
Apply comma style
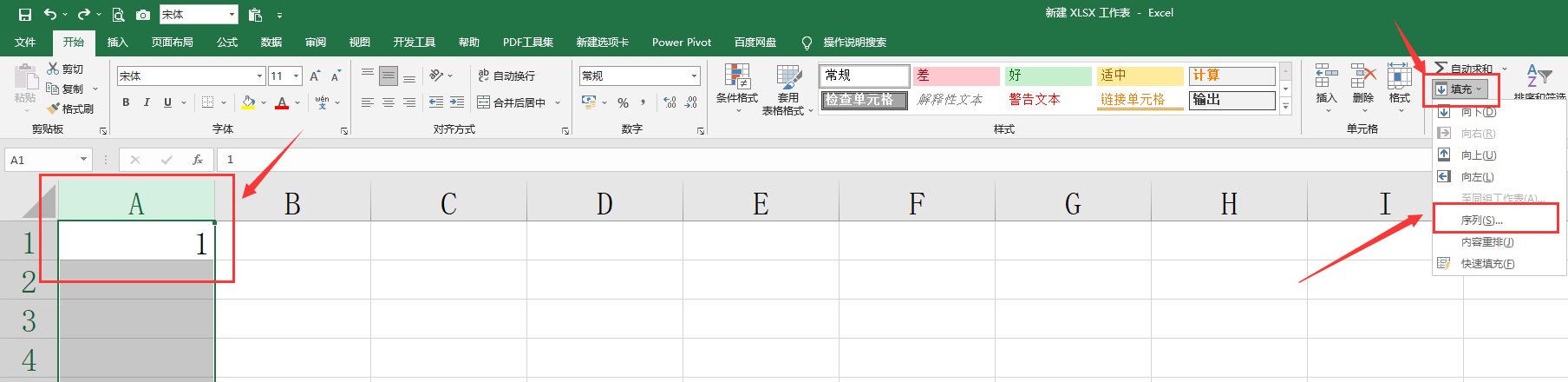(x=643, y=102)
